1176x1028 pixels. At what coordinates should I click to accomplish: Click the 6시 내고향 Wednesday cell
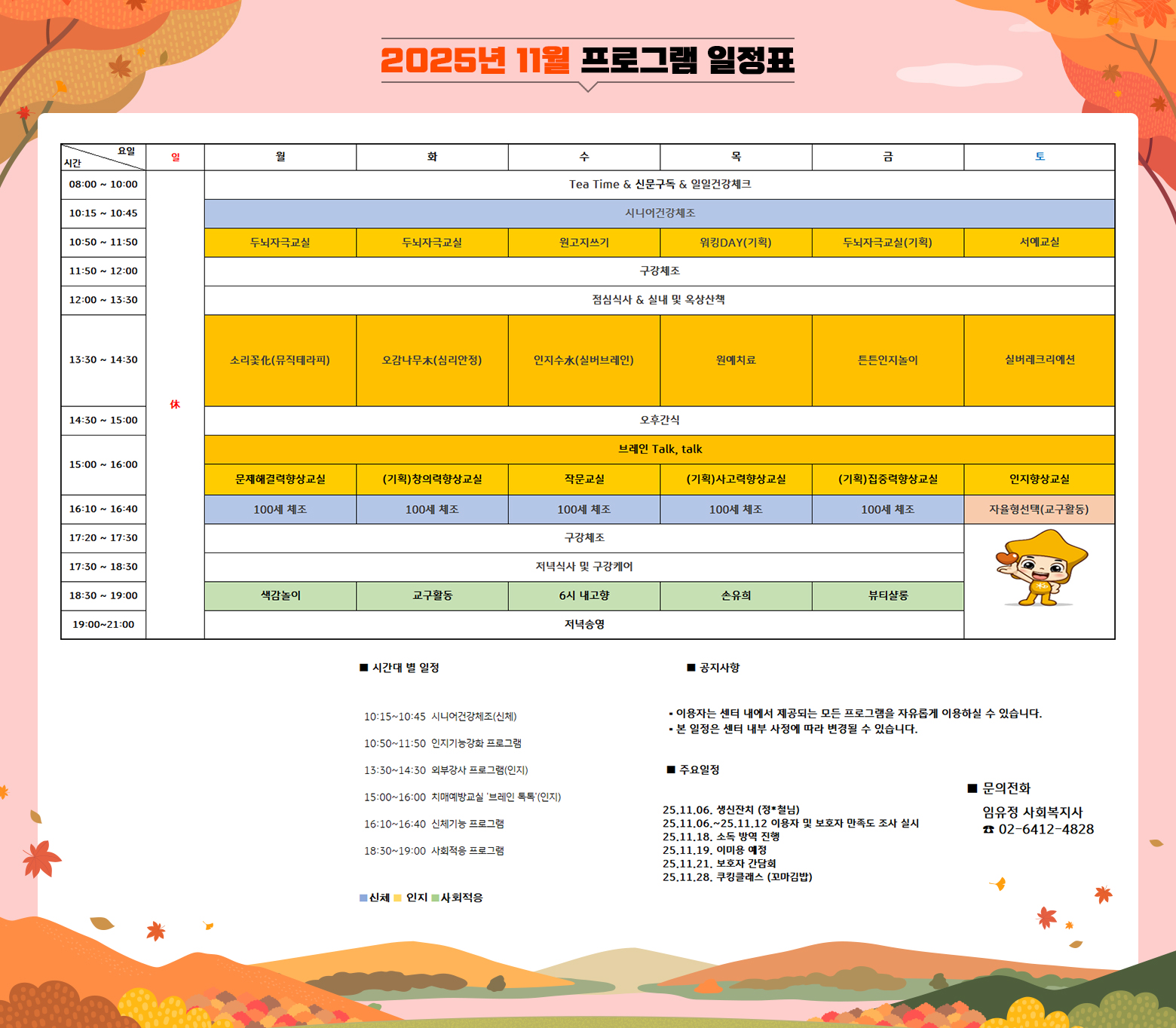(584, 595)
